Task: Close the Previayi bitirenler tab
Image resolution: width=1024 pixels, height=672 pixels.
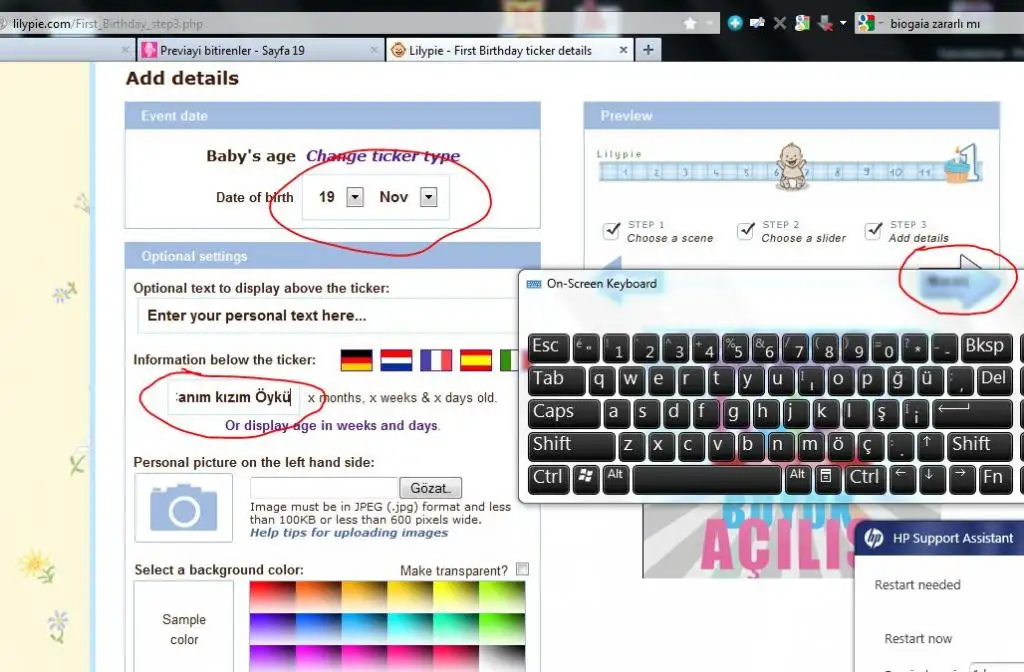Action: [374, 50]
